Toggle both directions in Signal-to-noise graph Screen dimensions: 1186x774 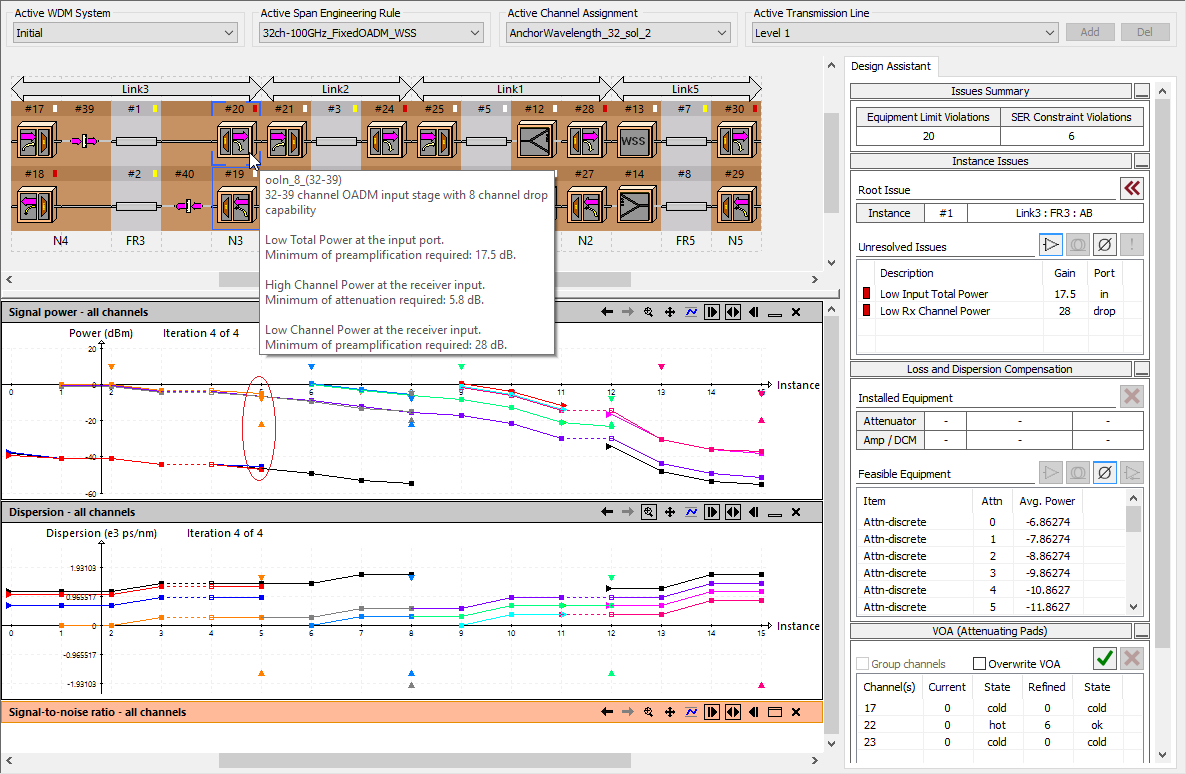[x=733, y=712]
